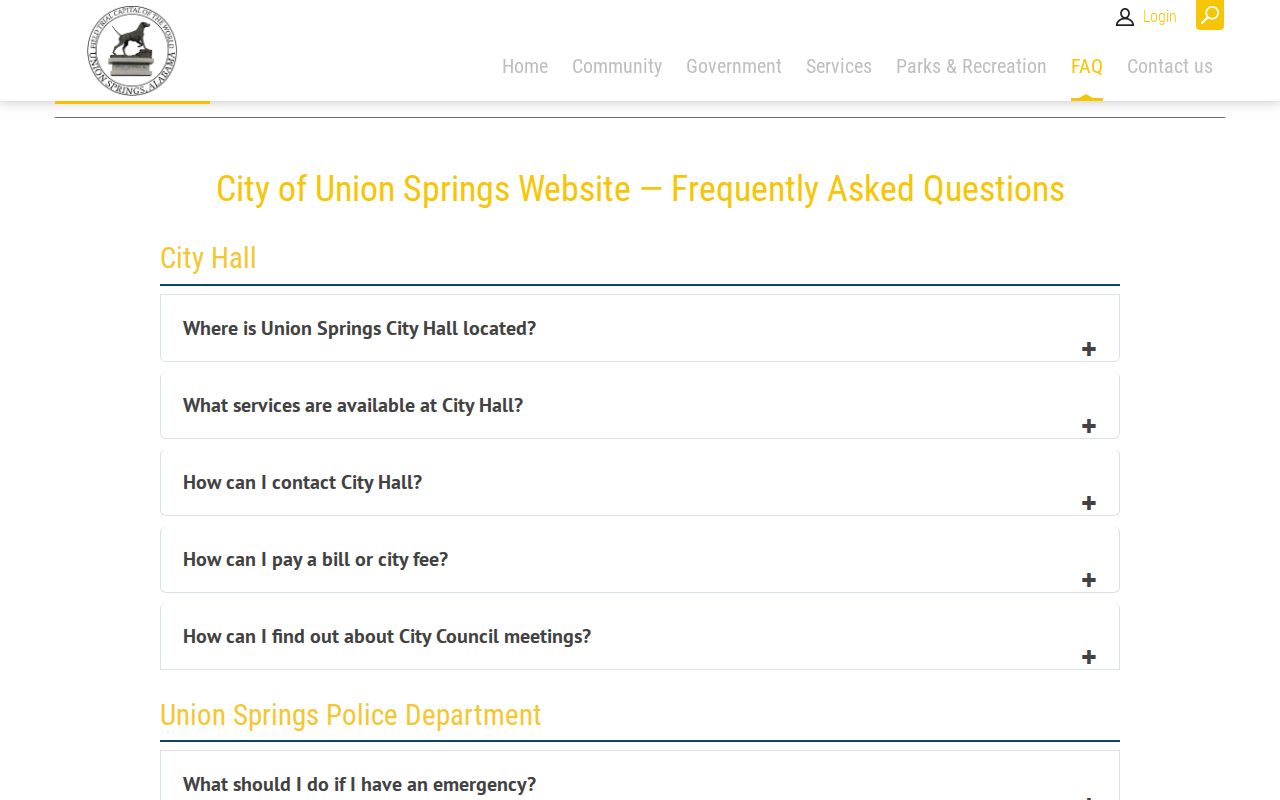Image resolution: width=1280 pixels, height=800 pixels.
Task: Click question 'Where is Union Springs City Hall located?'
Action: [359, 328]
